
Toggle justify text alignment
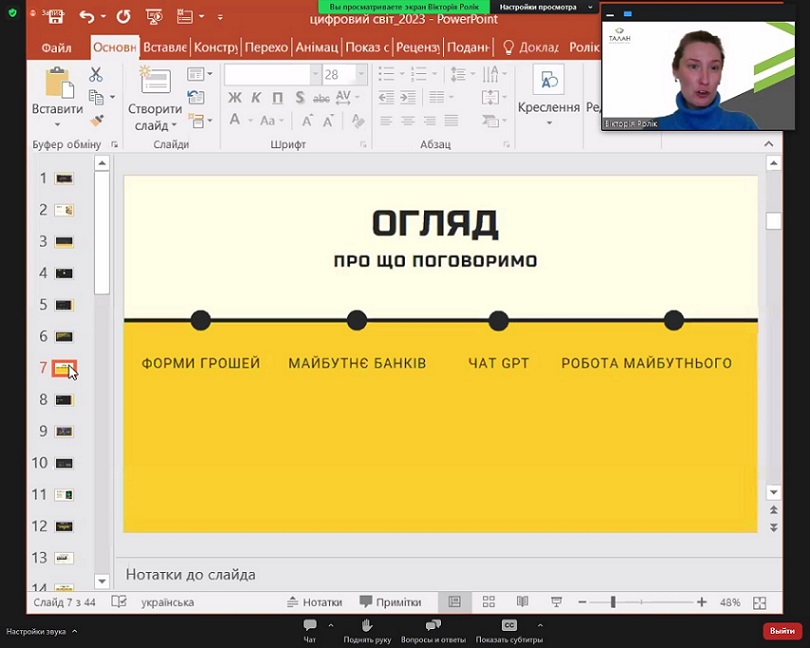click(451, 121)
